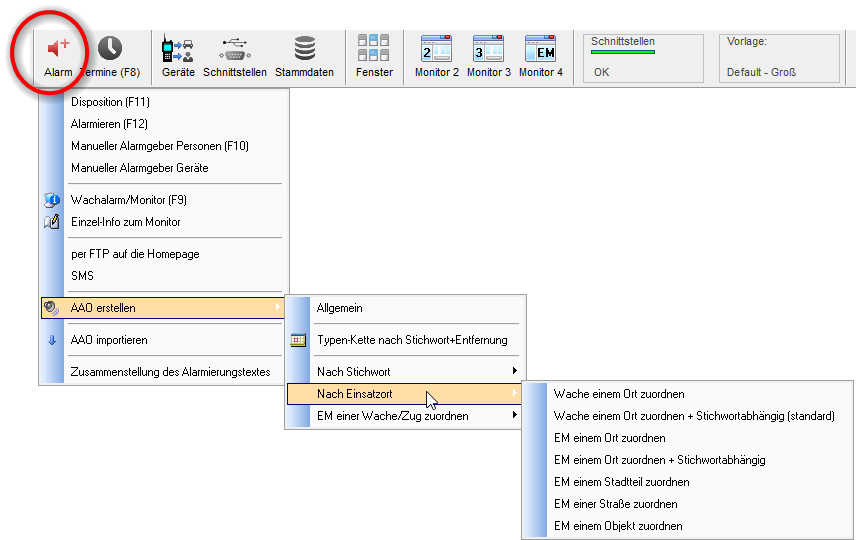Click the Alarm megaphone icon
The width and height of the screenshot is (856, 540).
pyautogui.click(x=58, y=48)
